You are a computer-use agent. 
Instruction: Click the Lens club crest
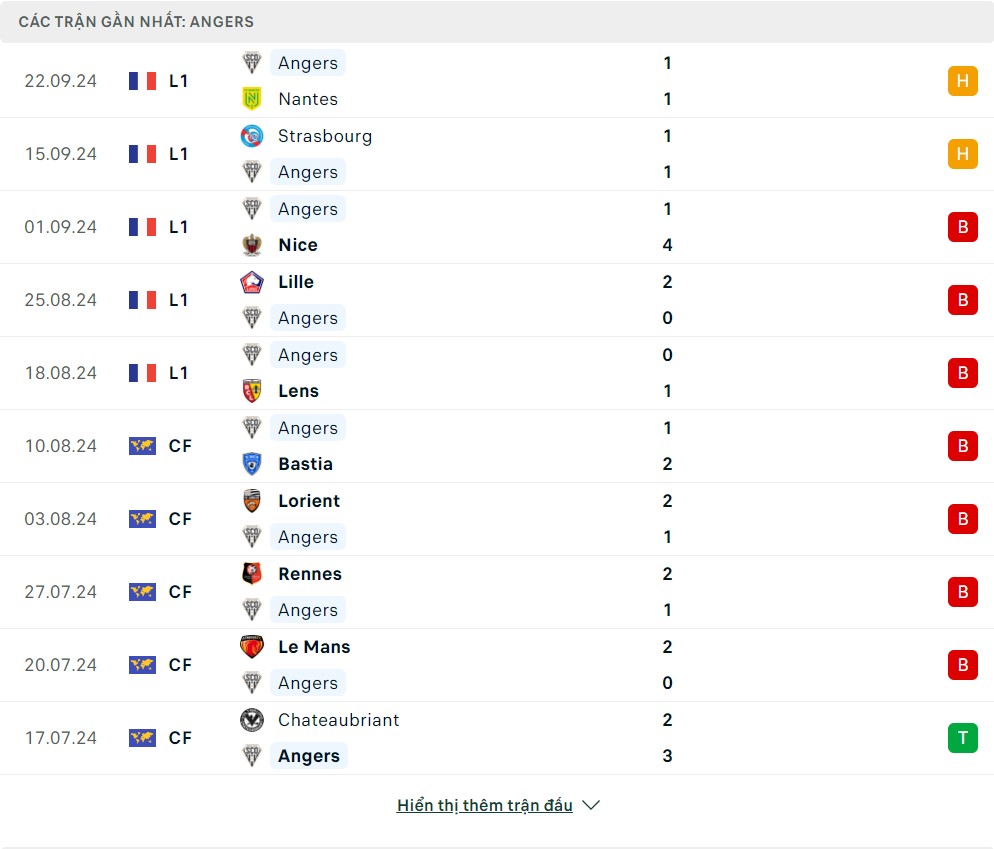(x=252, y=391)
